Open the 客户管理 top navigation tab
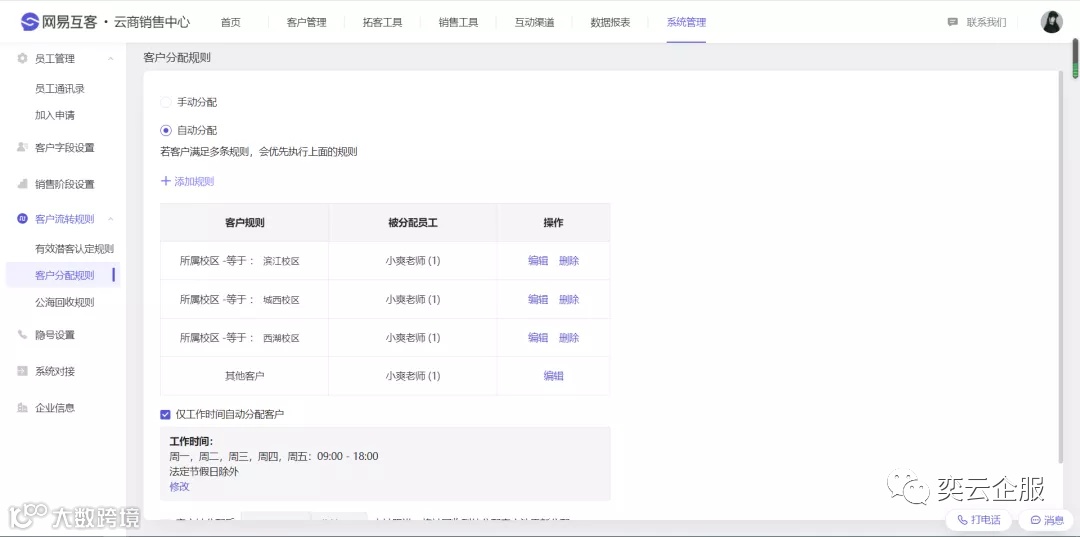The width and height of the screenshot is (1080, 537). point(307,22)
